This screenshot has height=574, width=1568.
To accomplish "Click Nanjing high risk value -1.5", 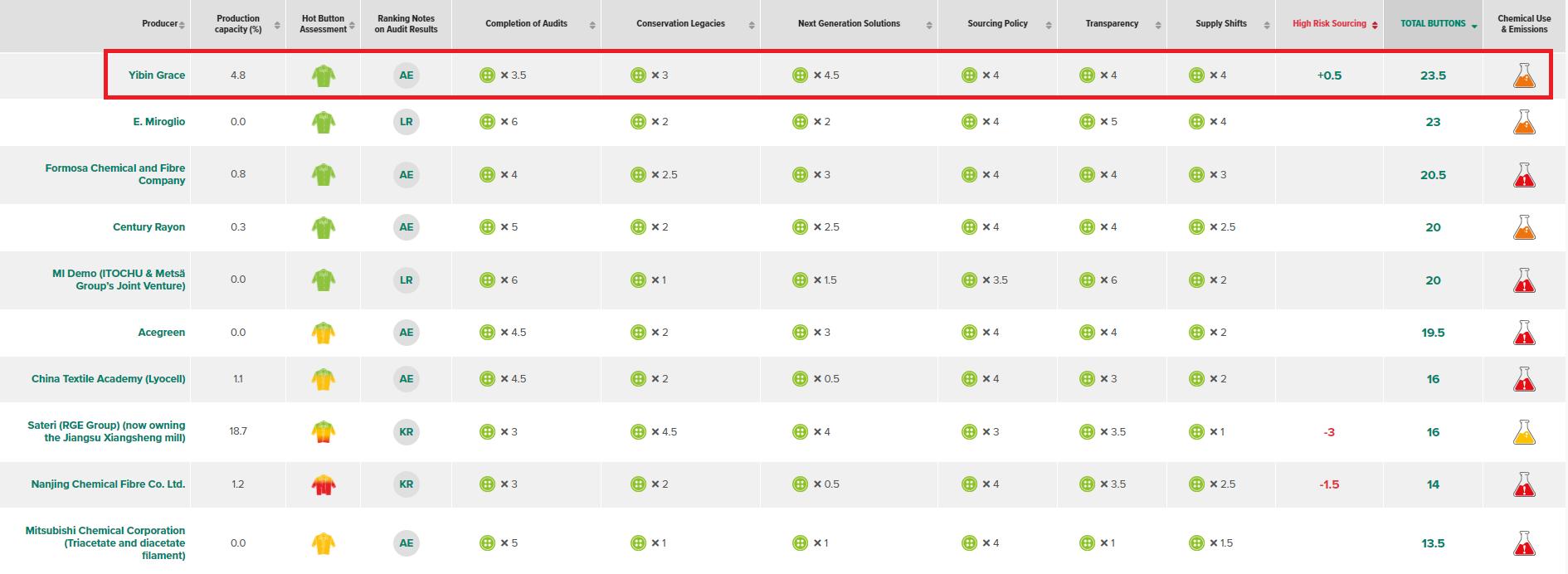I will point(1329,484).
